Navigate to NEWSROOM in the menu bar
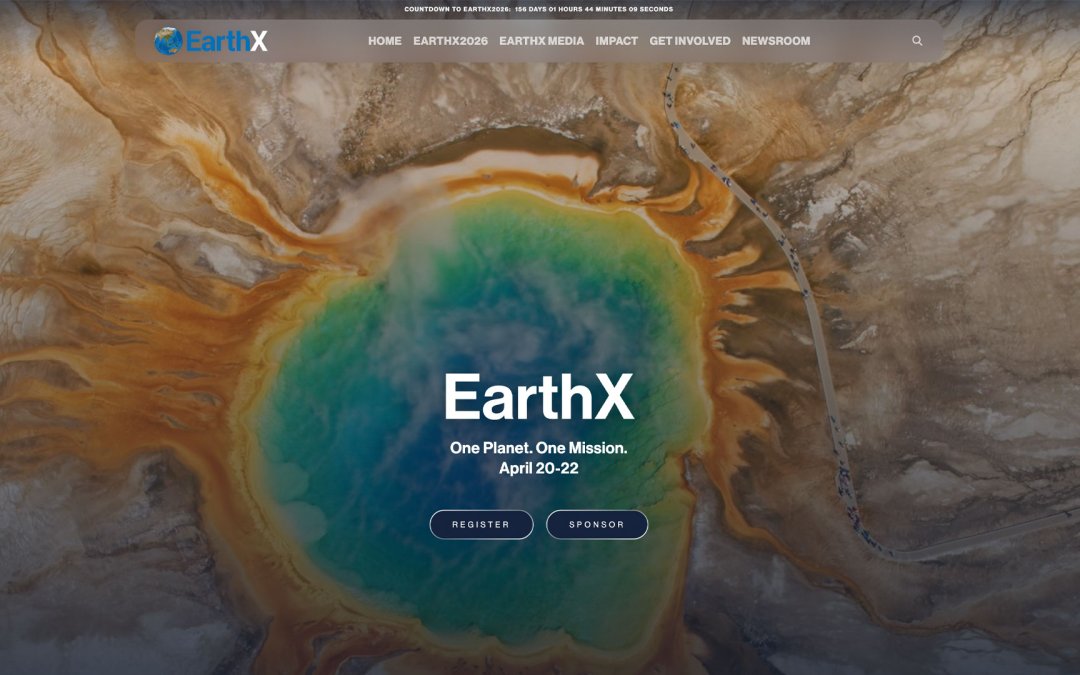This screenshot has height=675, width=1080. [775, 41]
